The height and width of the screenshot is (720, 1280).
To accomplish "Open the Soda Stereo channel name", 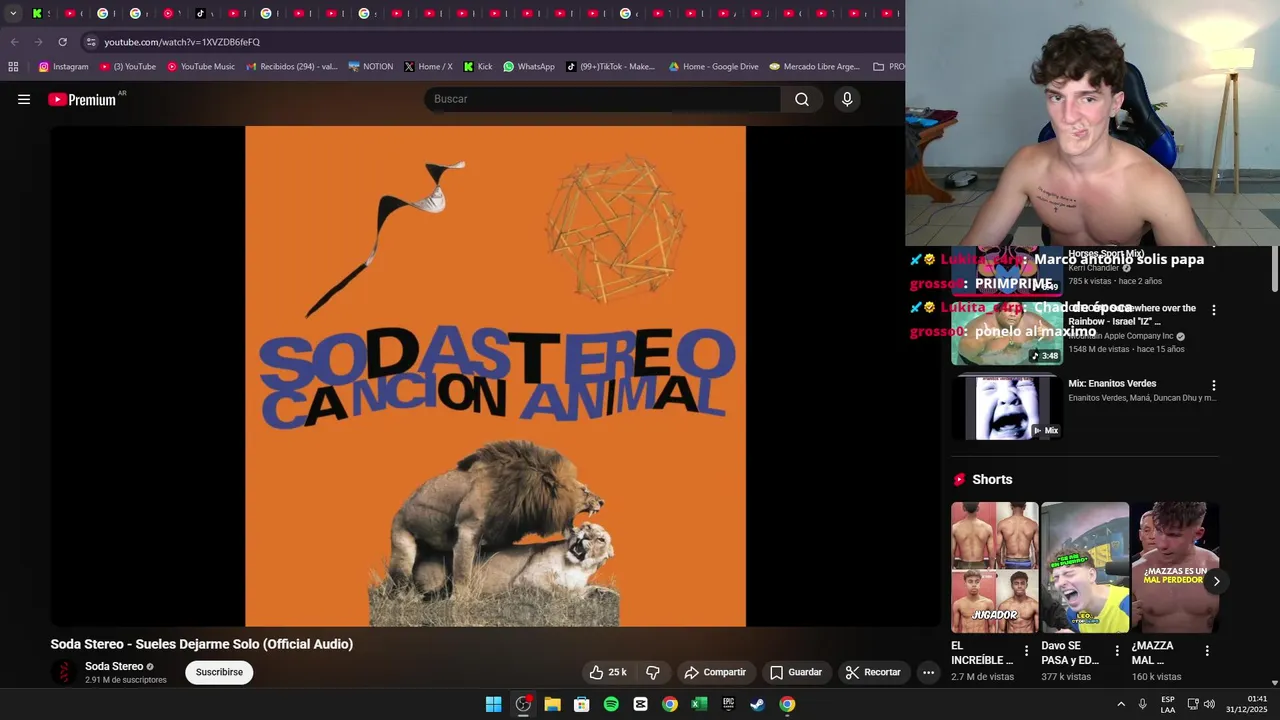I will tap(114, 666).
